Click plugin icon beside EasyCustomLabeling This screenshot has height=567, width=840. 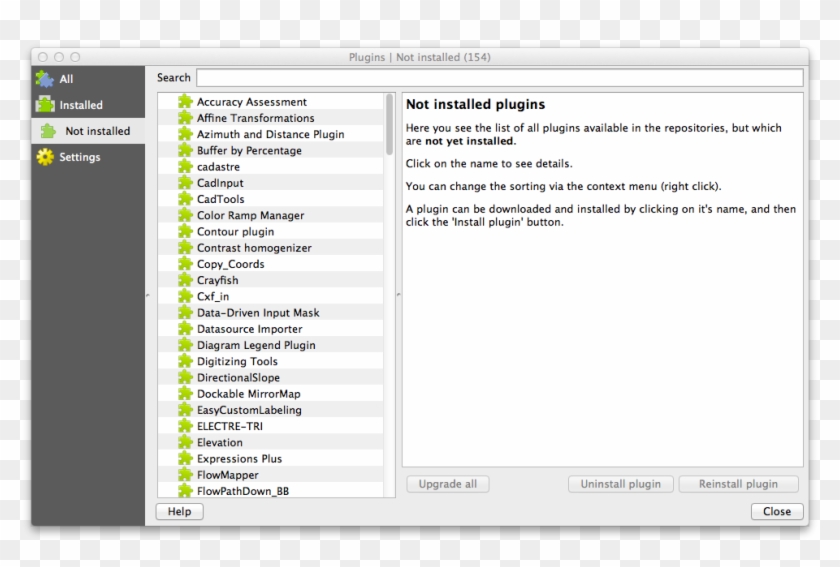(185, 409)
